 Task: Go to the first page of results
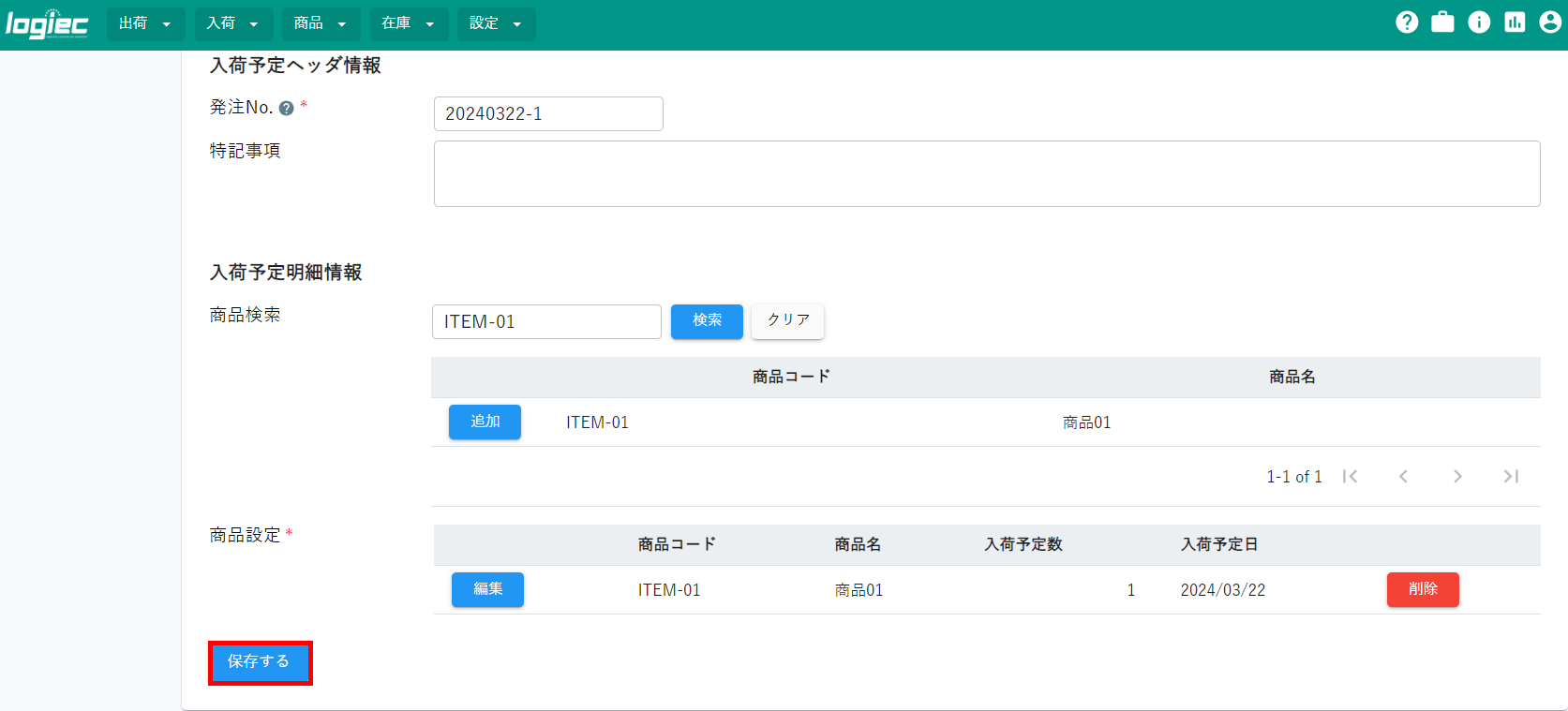click(x=1350, y=477)
